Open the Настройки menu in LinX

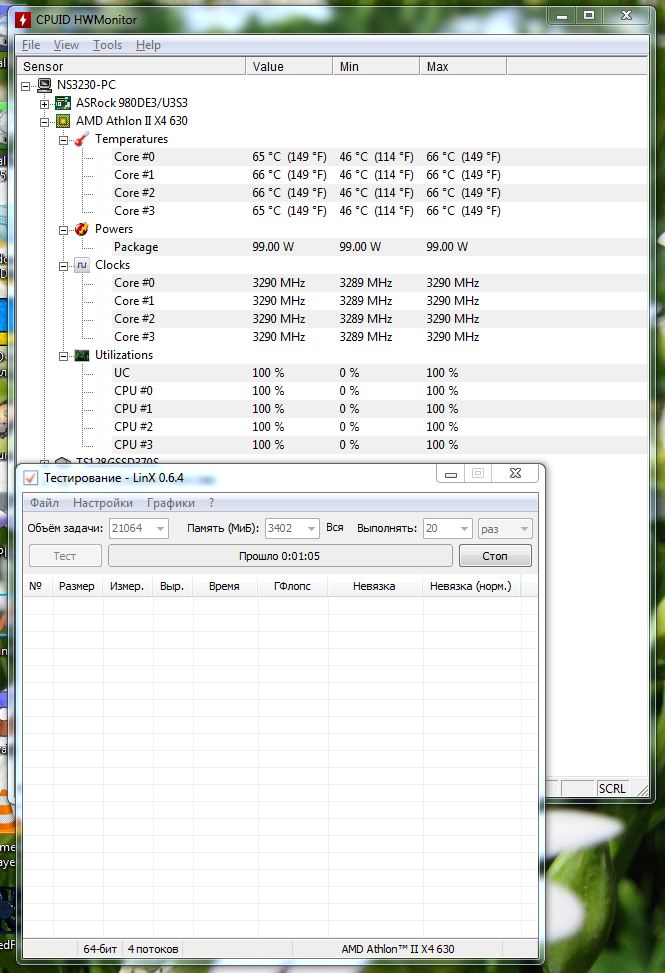click(x=103, y=503)
